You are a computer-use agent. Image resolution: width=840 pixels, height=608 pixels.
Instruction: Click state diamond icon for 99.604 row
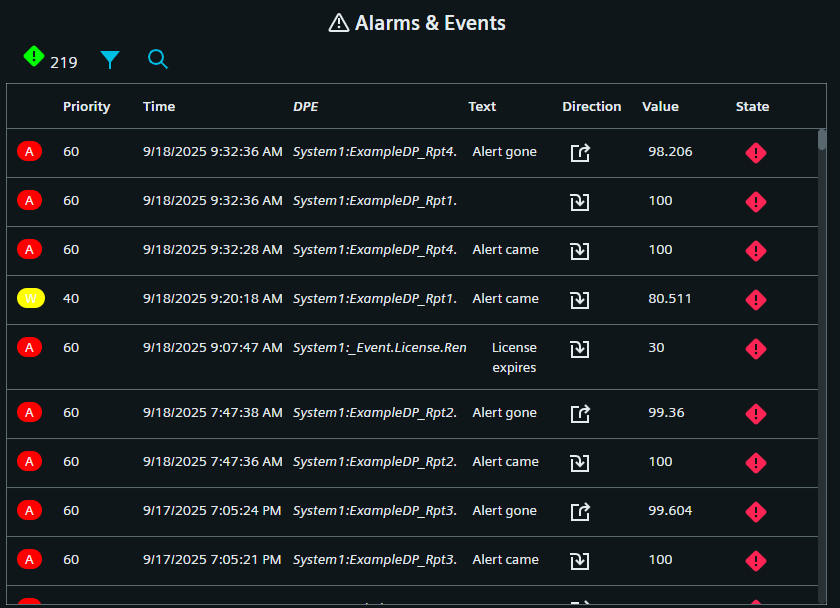(x=756, y=511)
